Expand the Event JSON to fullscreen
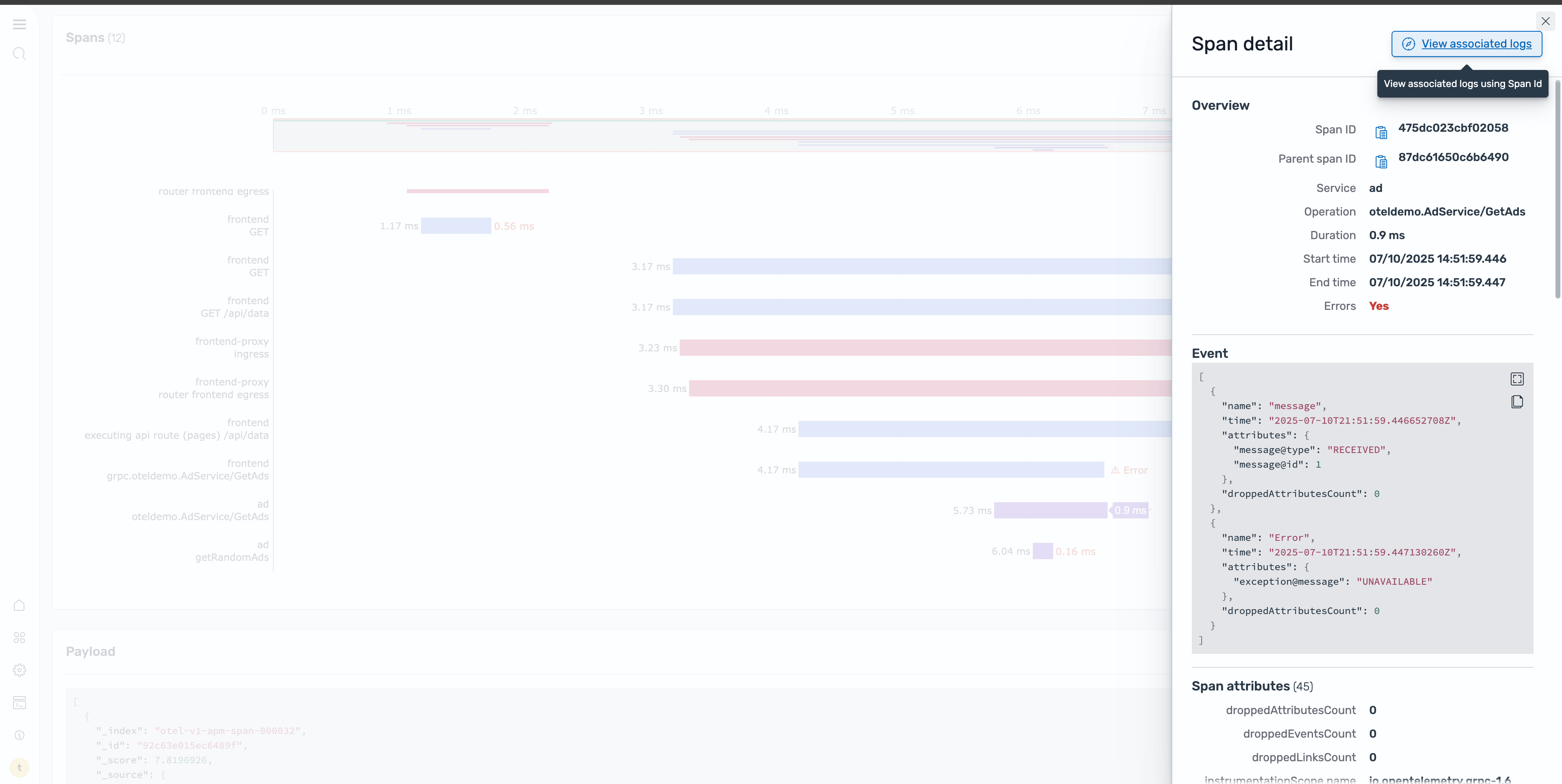Viewport: 1562px width, 784px height. pyautogui.click(x=1516, y=379)
